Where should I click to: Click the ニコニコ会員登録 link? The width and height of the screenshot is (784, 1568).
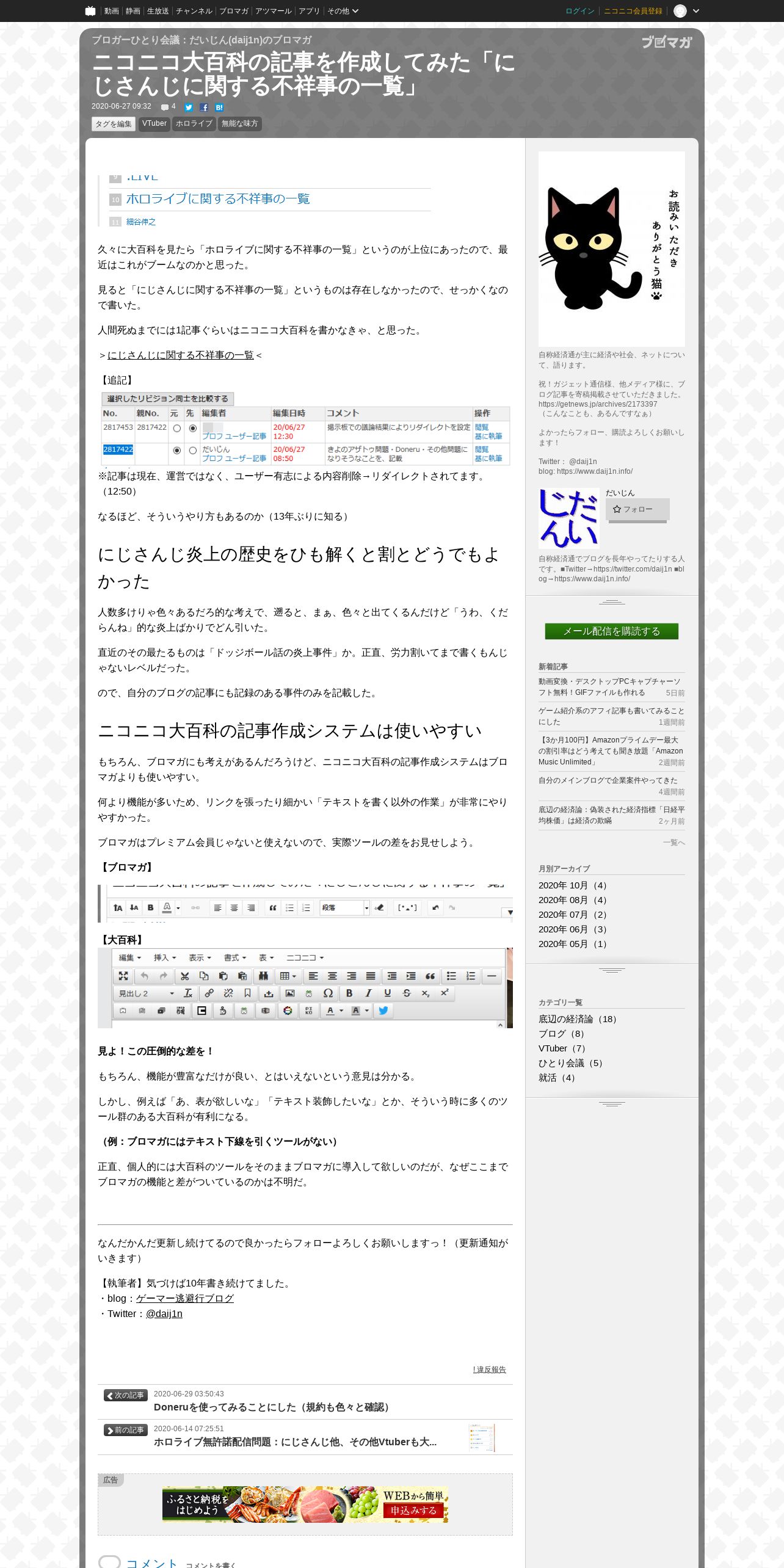[x=633, y=11]
